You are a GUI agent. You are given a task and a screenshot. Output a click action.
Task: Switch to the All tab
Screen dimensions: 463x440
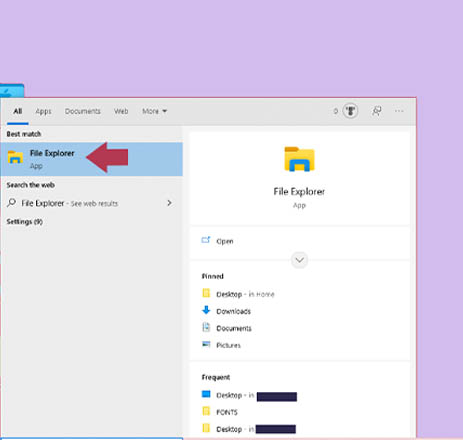18,111
